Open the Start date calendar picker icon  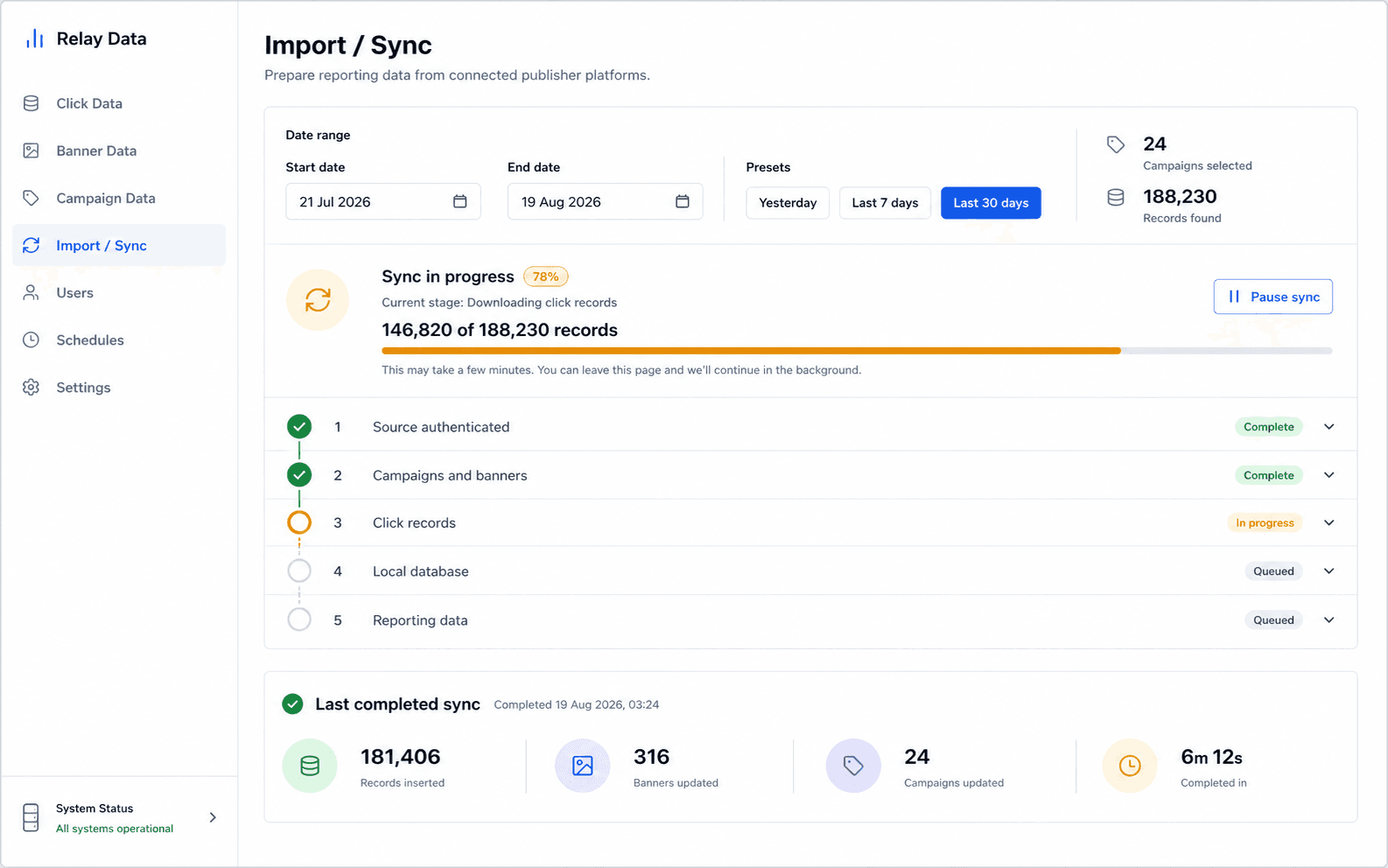click(x=459, y=201)
